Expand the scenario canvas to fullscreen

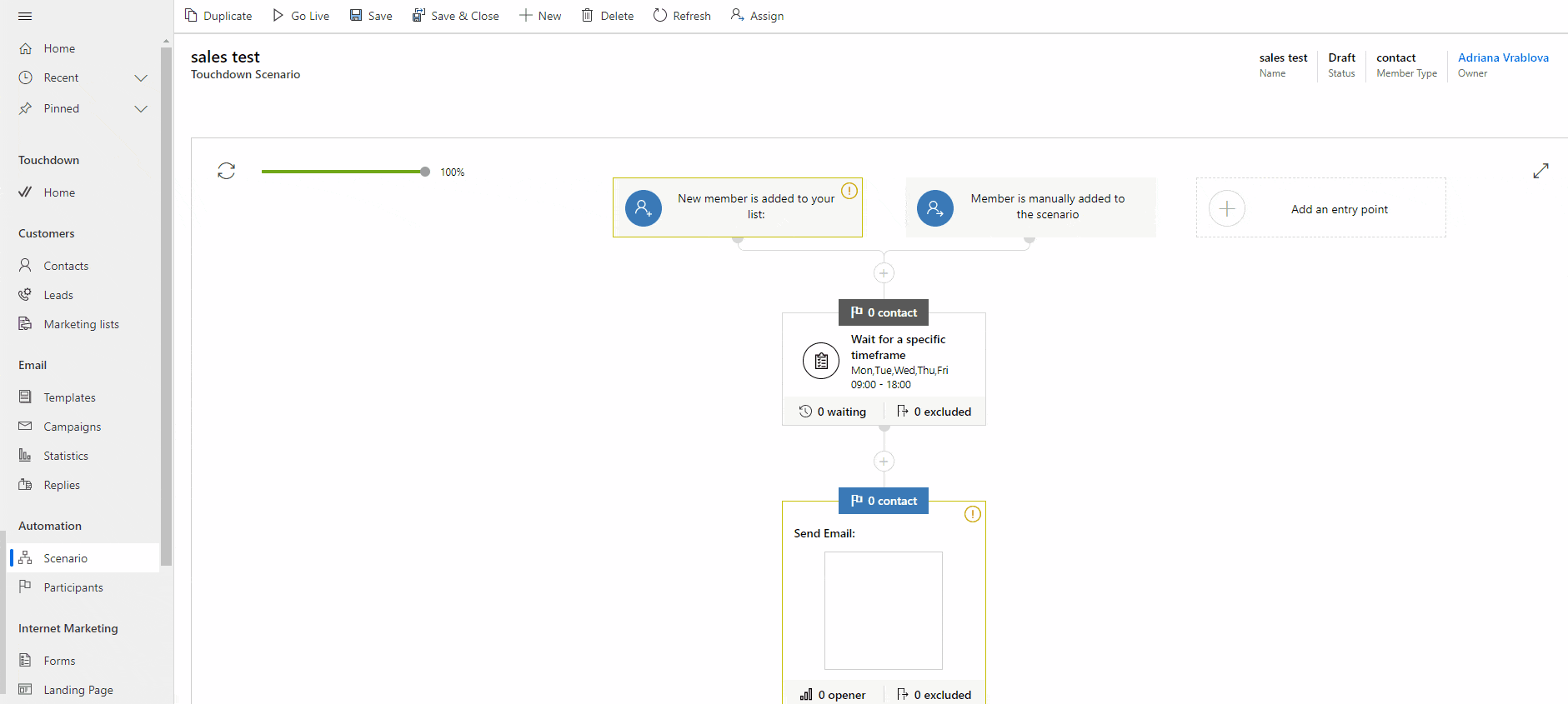[1540, 171]
